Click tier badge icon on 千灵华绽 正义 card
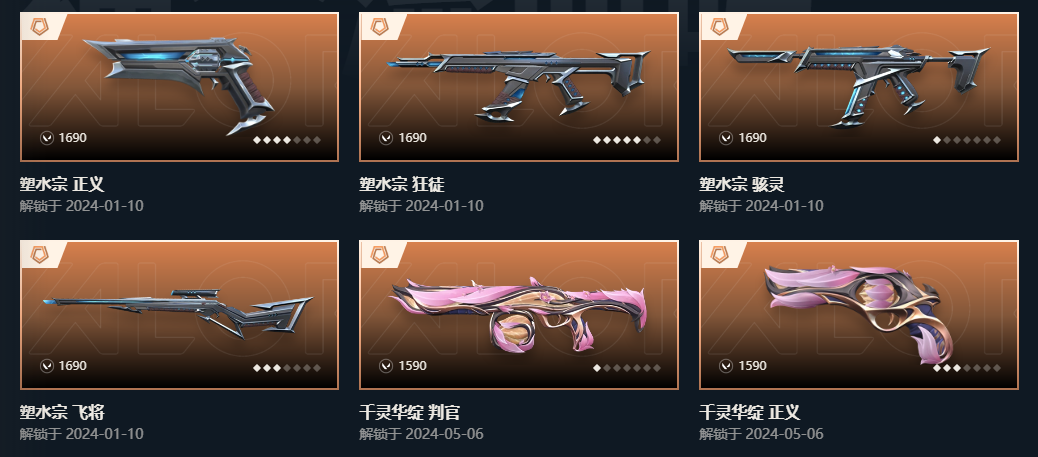This screenshot has width=1038, height=457. click(x=720, y=255)
